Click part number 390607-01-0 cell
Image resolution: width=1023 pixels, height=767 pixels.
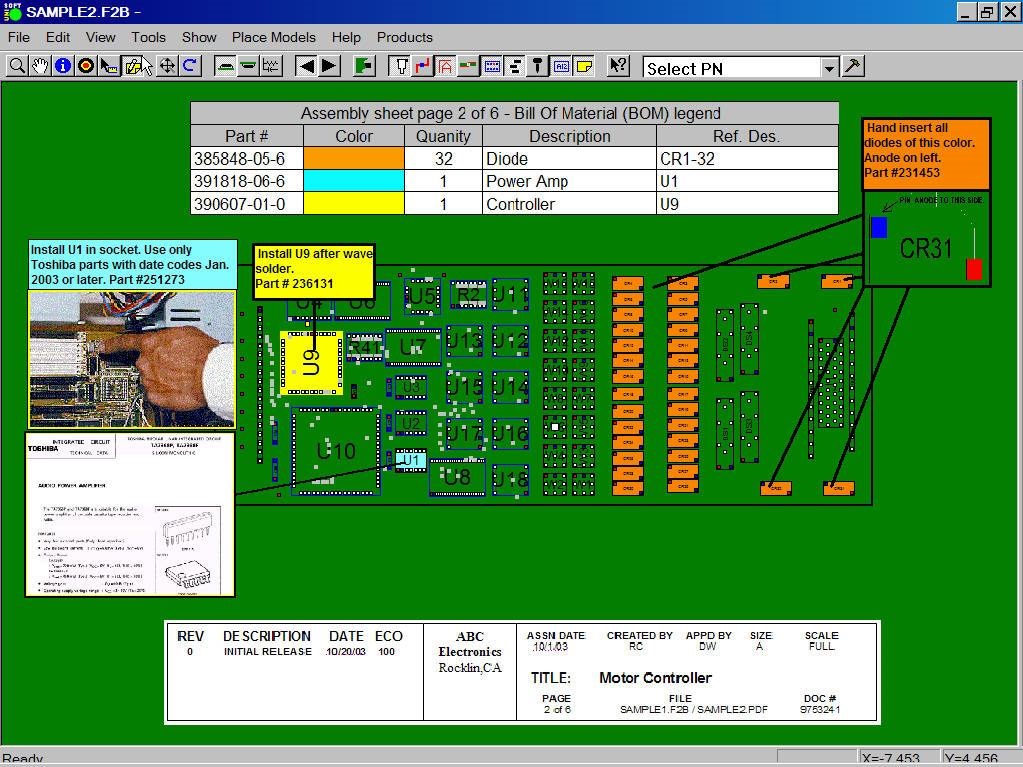(247, 203)
